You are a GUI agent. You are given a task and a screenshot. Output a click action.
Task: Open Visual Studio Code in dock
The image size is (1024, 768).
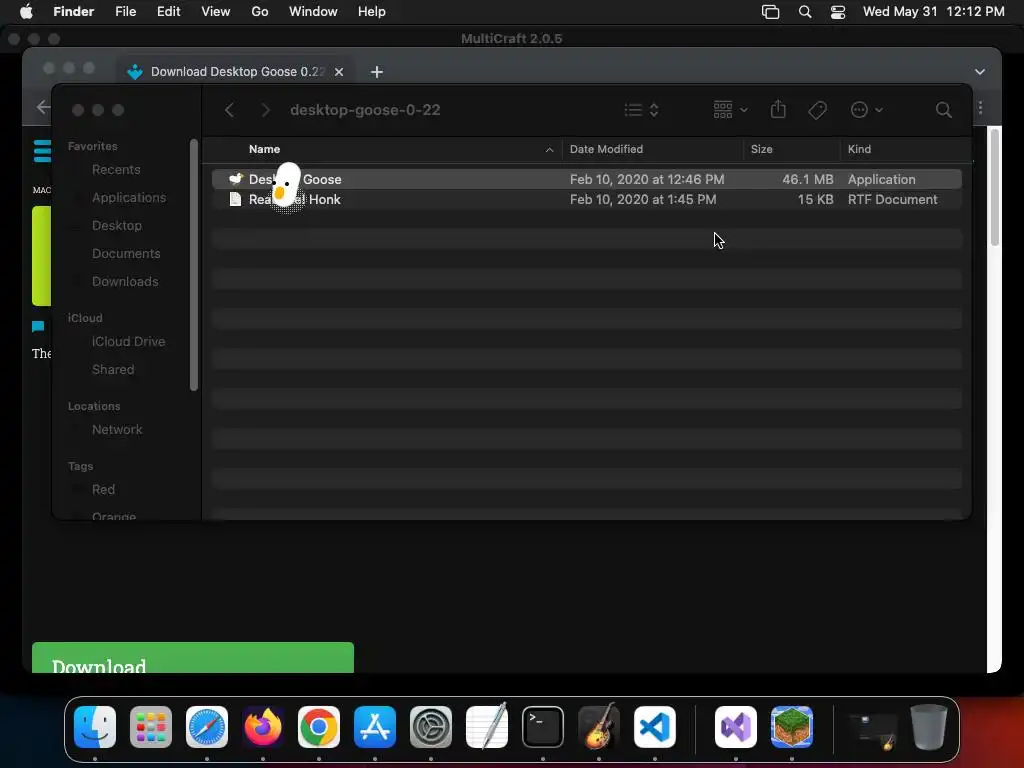(655, 727)
